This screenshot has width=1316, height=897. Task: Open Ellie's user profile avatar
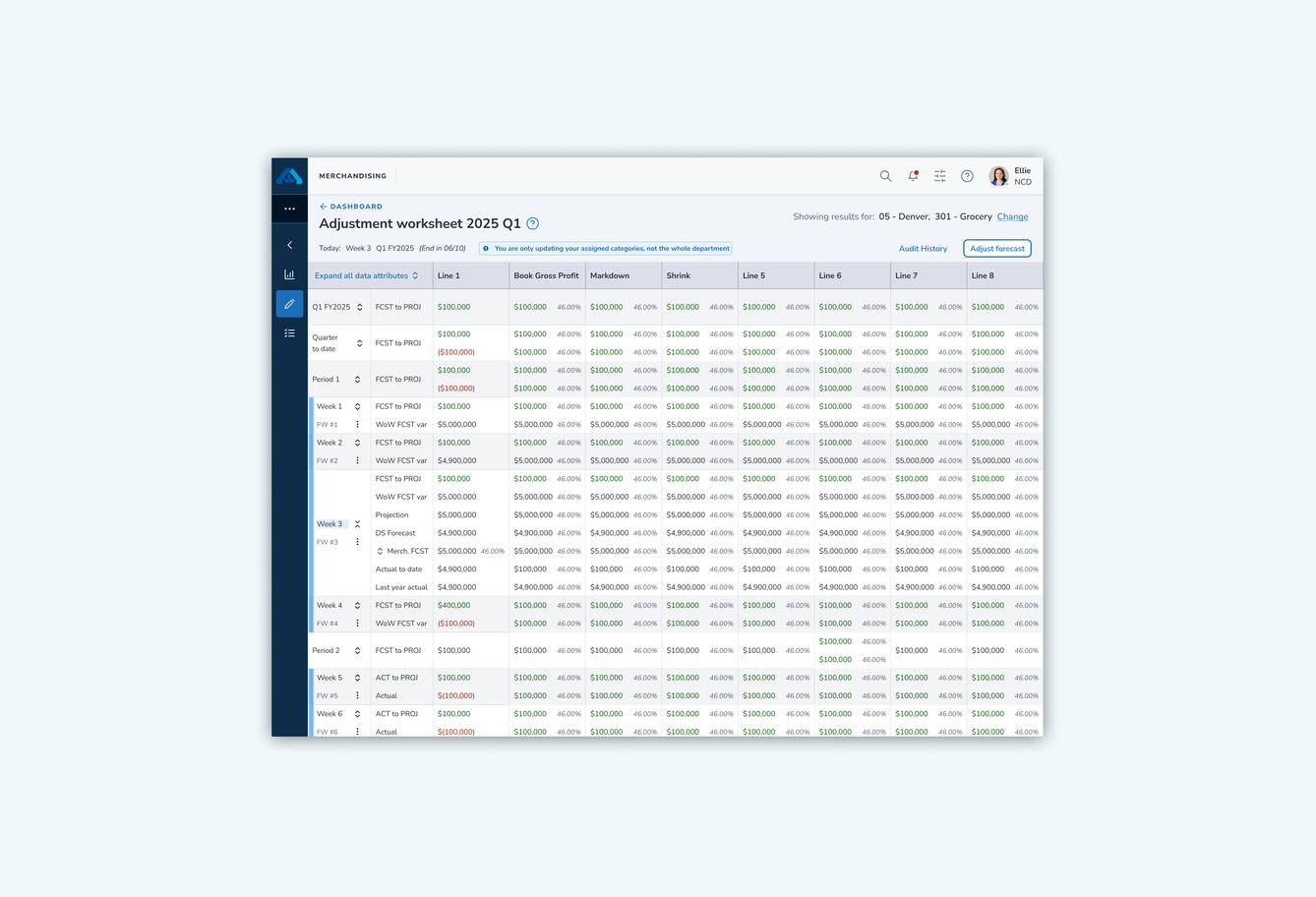(x=998, y=176)
